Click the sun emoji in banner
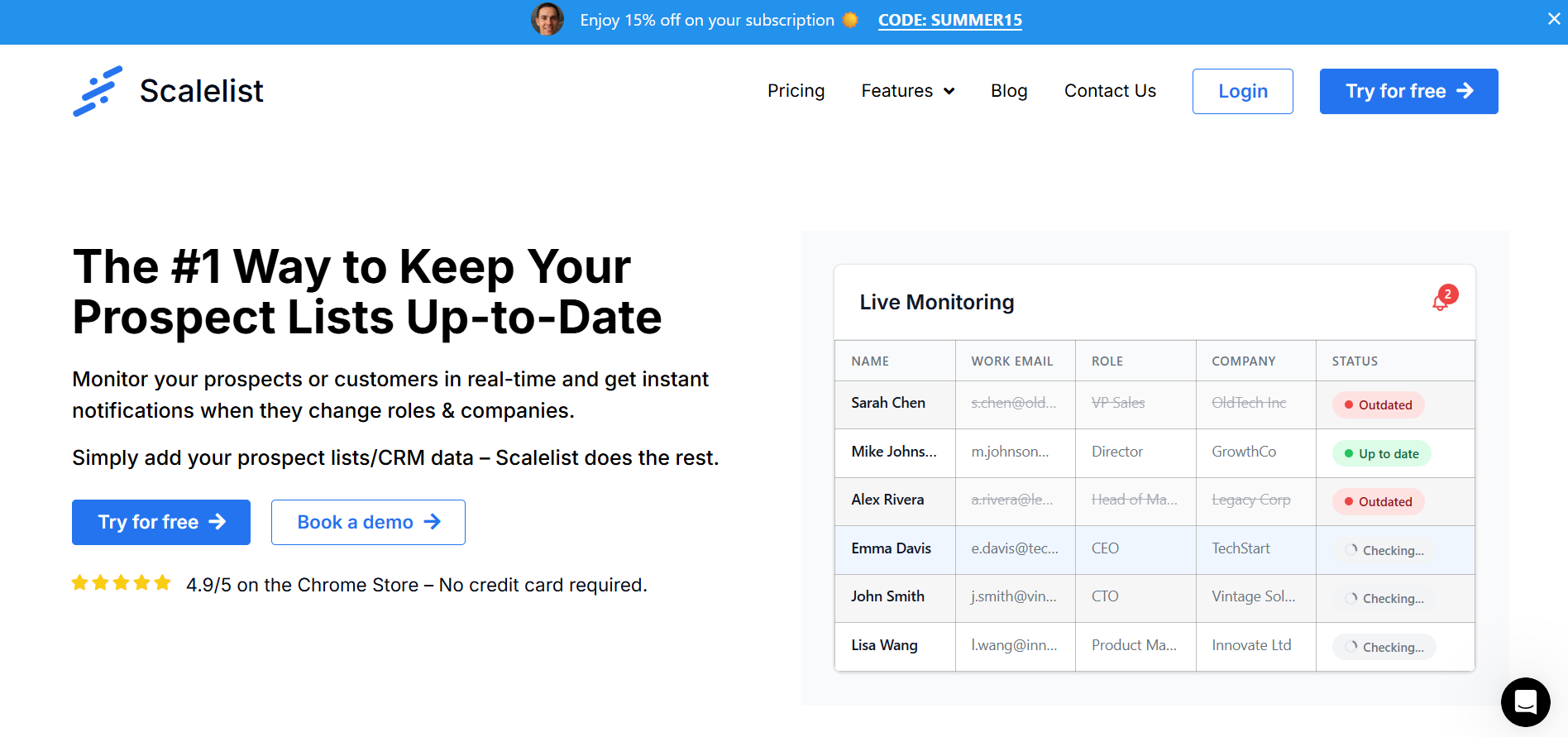 pyautogui.click(x=850, y=20)
